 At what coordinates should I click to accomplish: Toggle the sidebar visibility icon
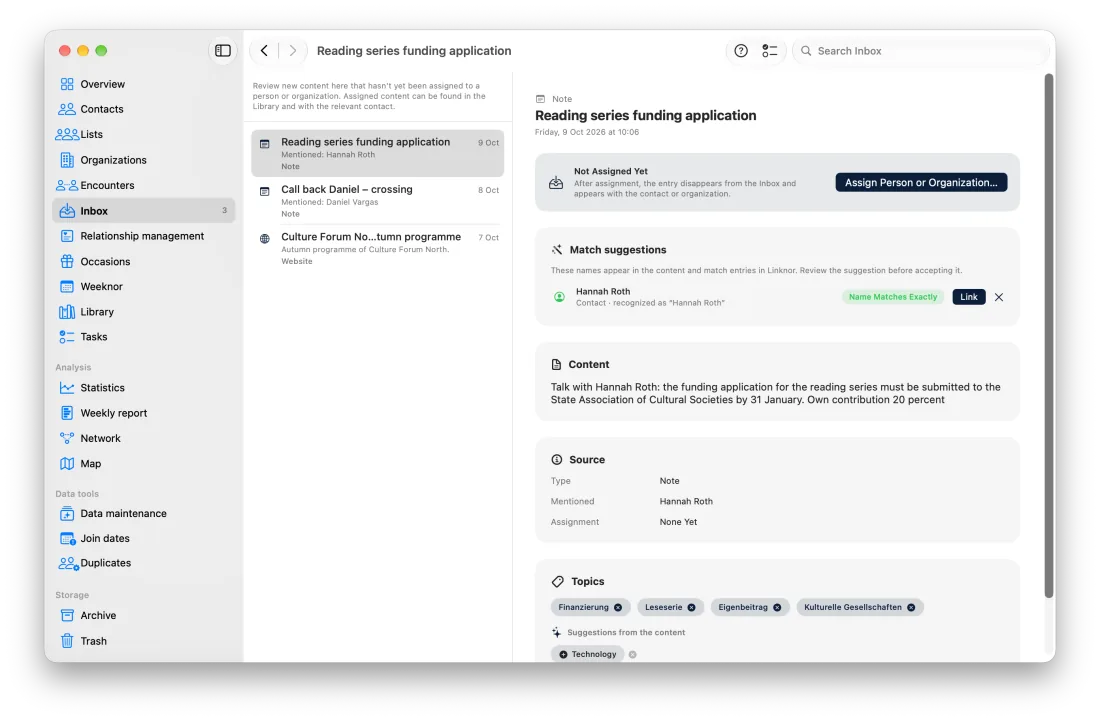click(x=222, y=50)
